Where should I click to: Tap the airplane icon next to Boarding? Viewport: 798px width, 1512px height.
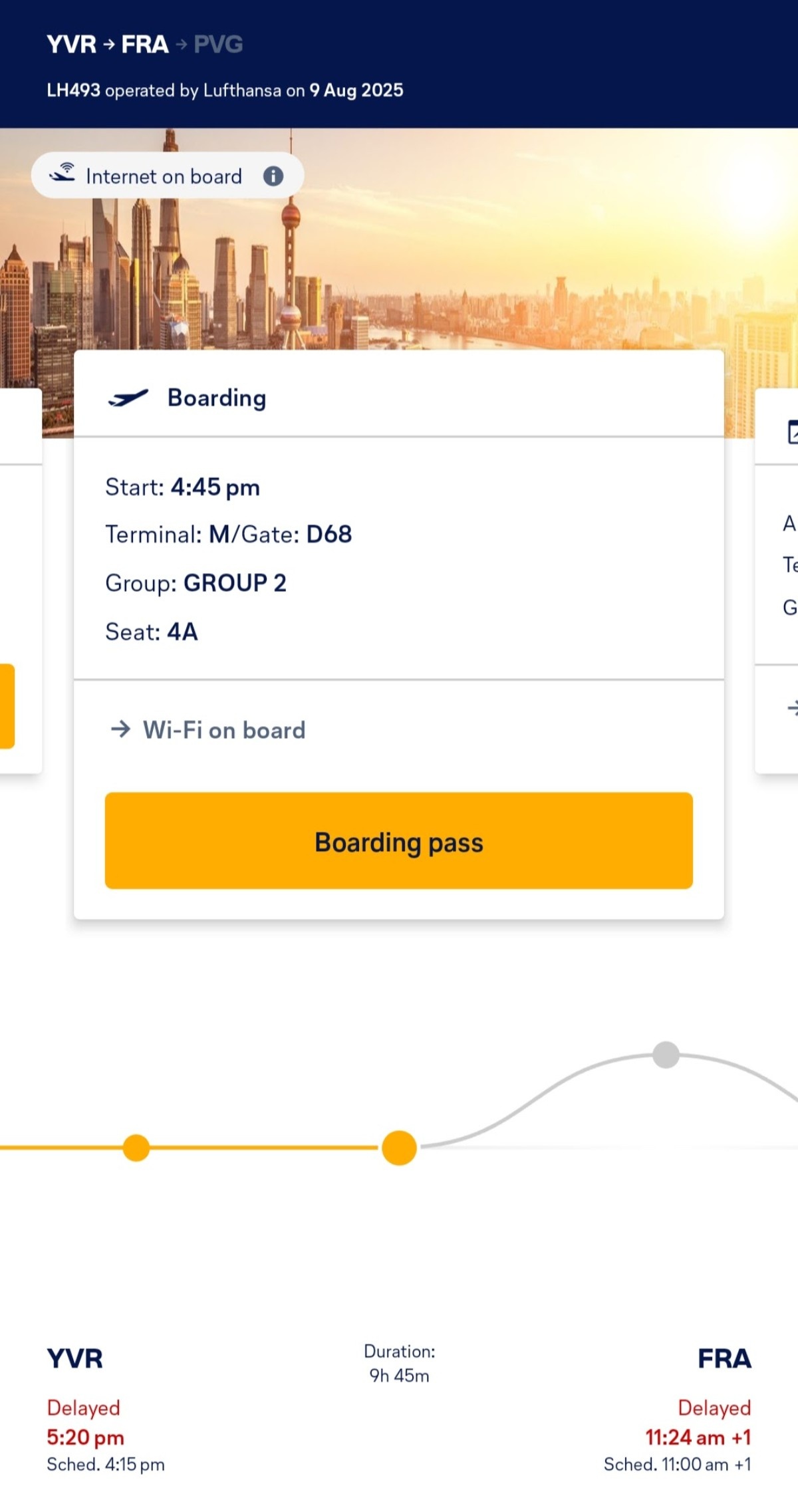pos(128,398)
